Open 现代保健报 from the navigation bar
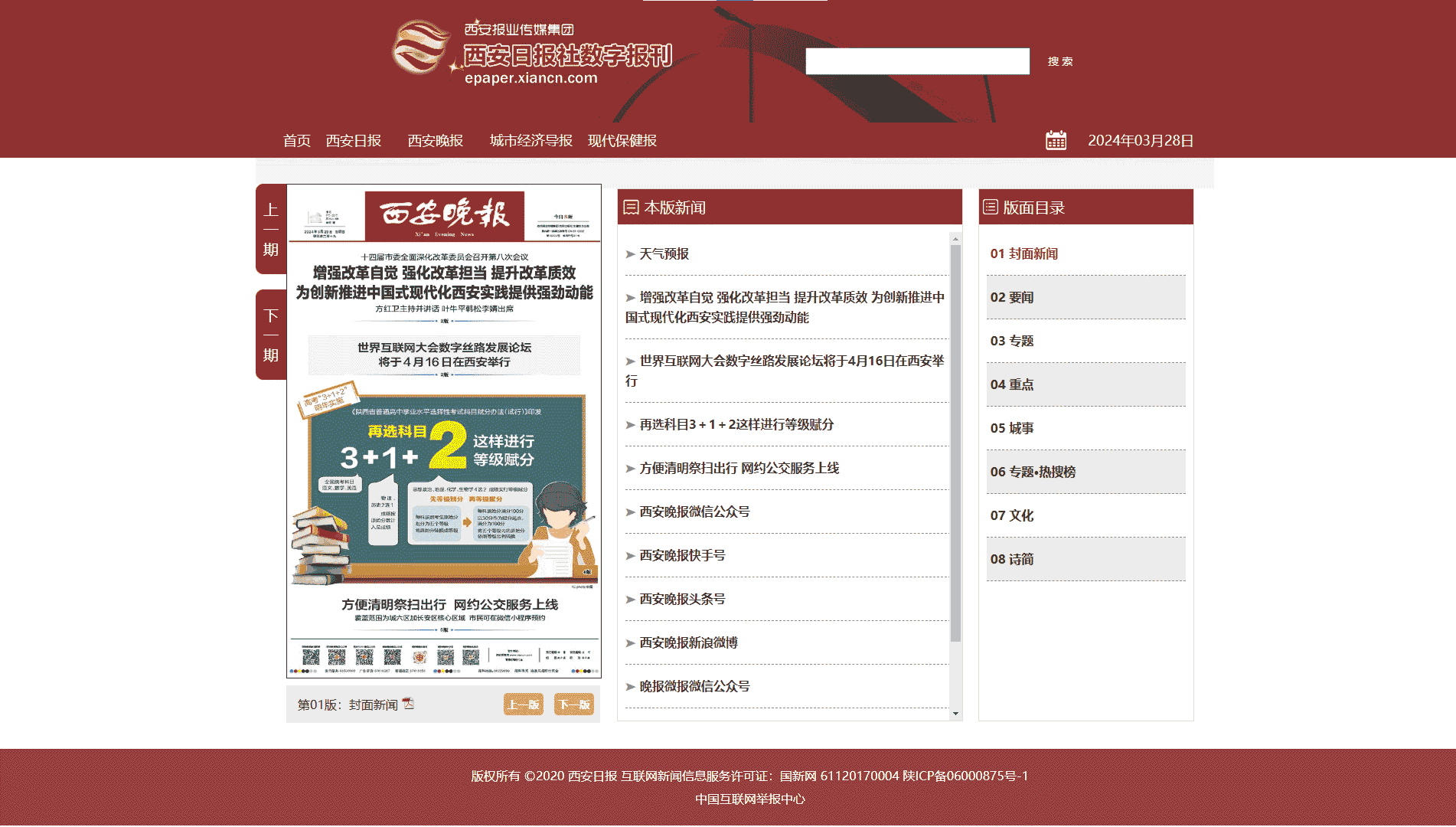The height and width of the screenshot is (827, 1456). click(x=622, y=141)
